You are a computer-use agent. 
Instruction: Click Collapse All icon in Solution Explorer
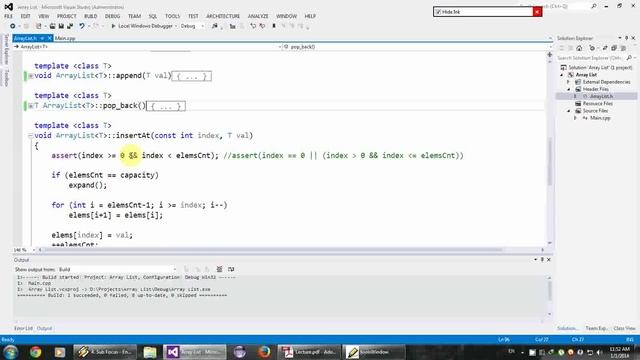614,48
